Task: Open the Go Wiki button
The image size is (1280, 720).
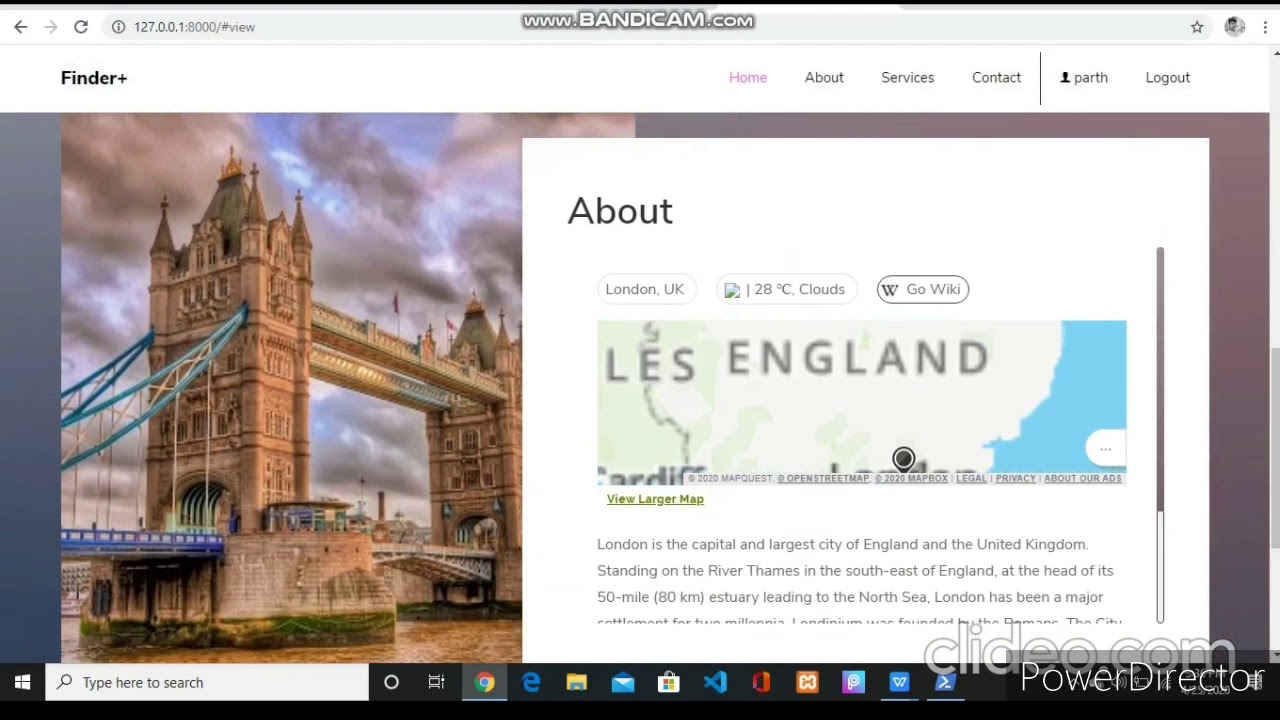Action: click(x=923, y=289)
